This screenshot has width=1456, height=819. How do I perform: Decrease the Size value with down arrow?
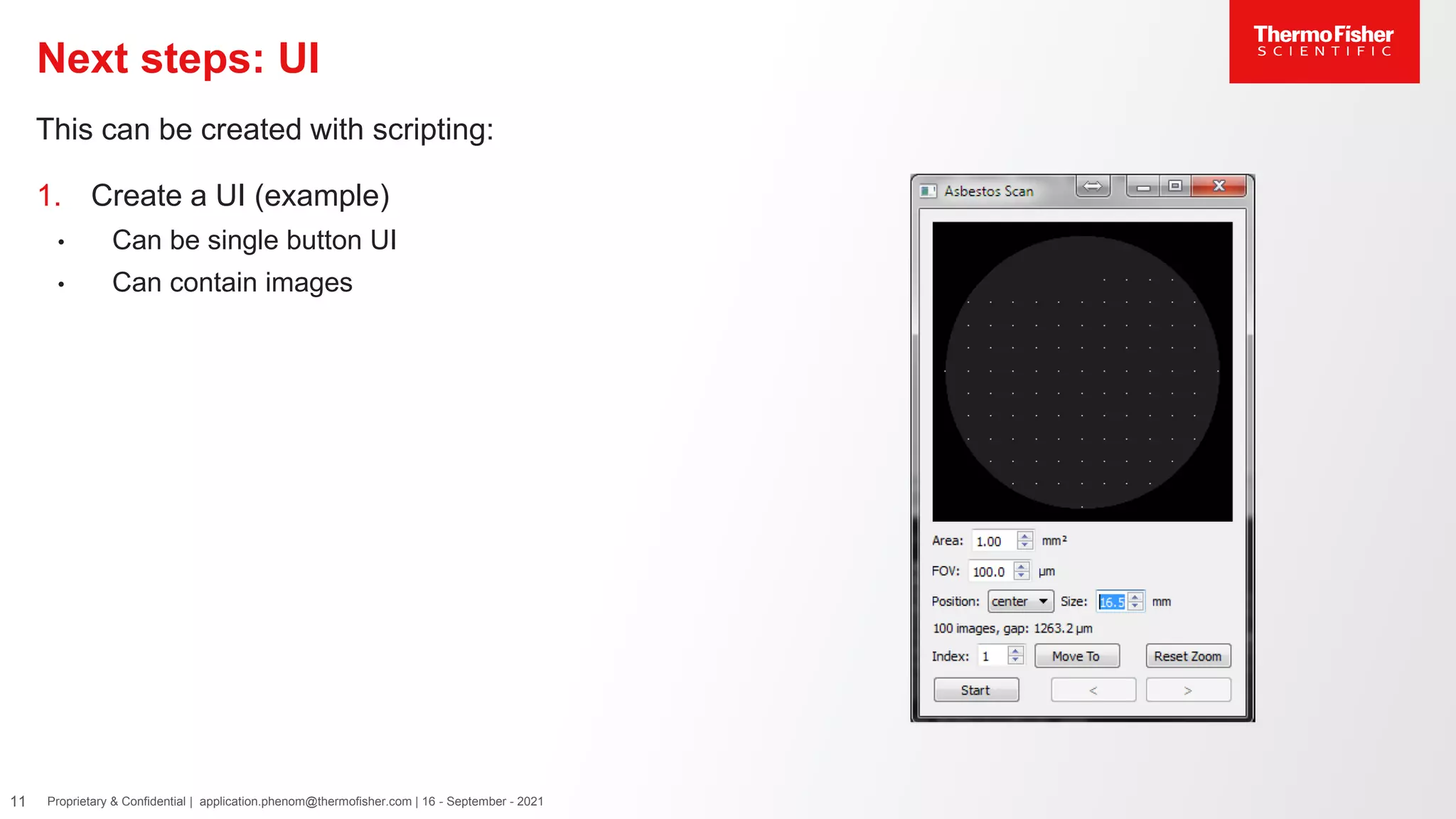click(x=1135, y=606)
